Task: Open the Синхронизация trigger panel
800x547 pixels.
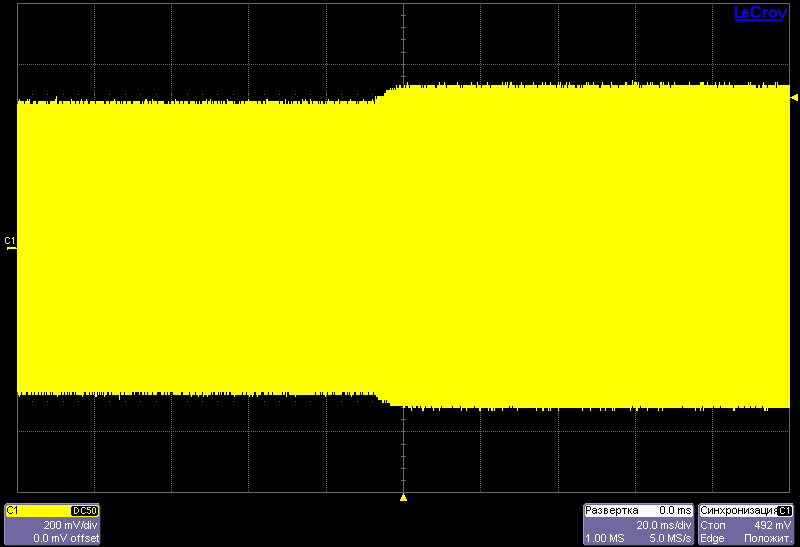Action: [737, 511]
